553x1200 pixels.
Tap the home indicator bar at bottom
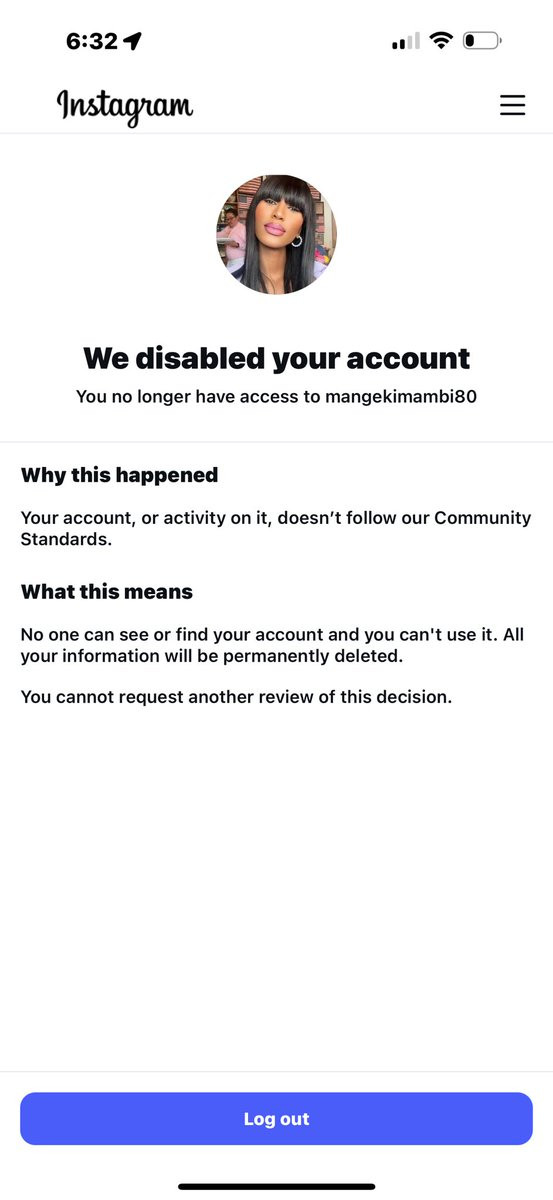click(276, 1186)
